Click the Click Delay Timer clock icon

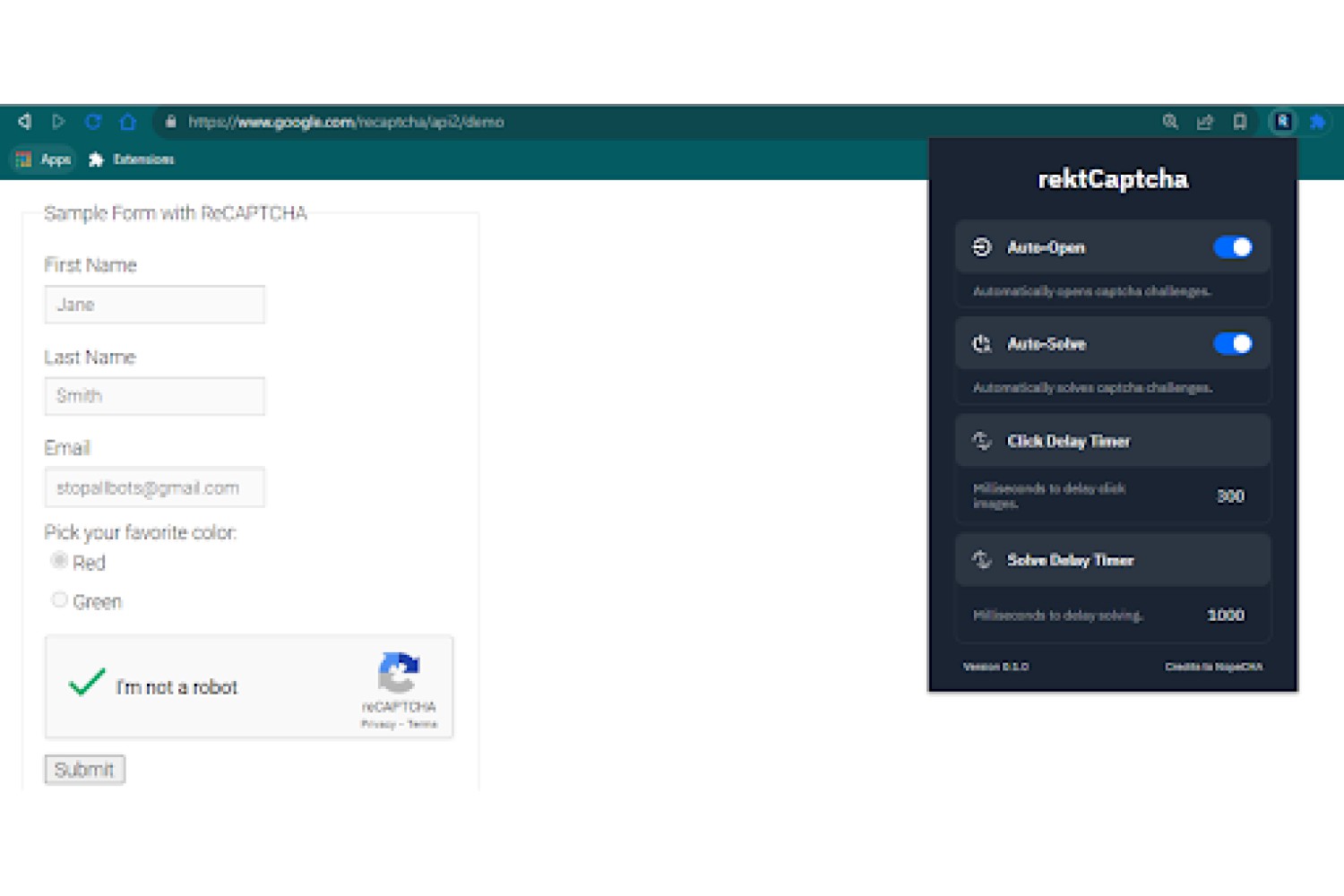(x=982, y=441)
